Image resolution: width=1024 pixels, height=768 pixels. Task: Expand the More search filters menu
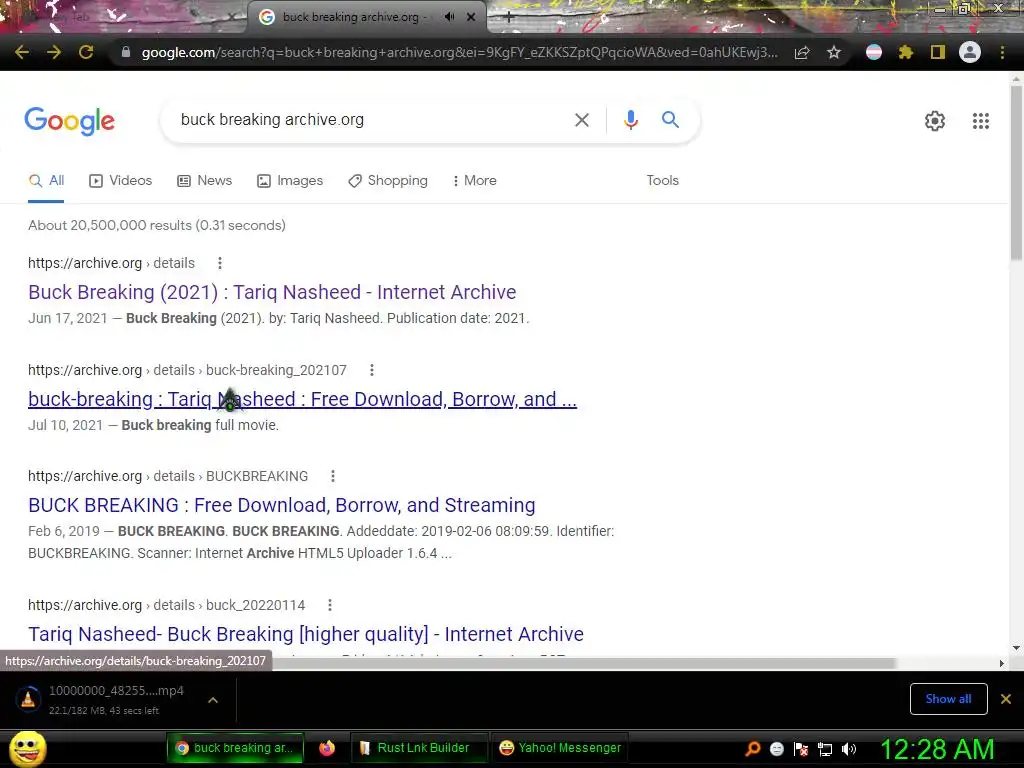click(x=475, y=181)
